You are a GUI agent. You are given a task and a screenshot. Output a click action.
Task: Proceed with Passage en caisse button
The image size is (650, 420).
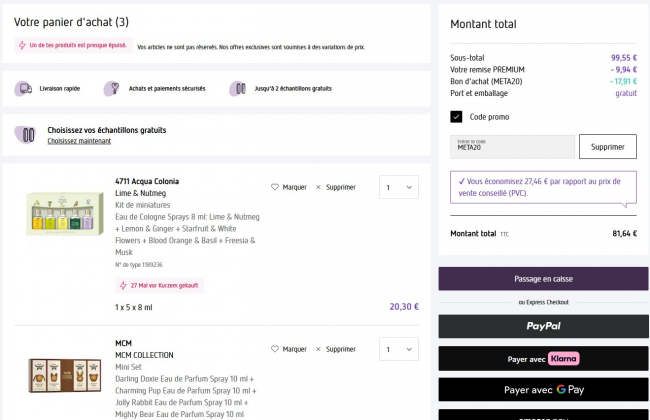543,279
